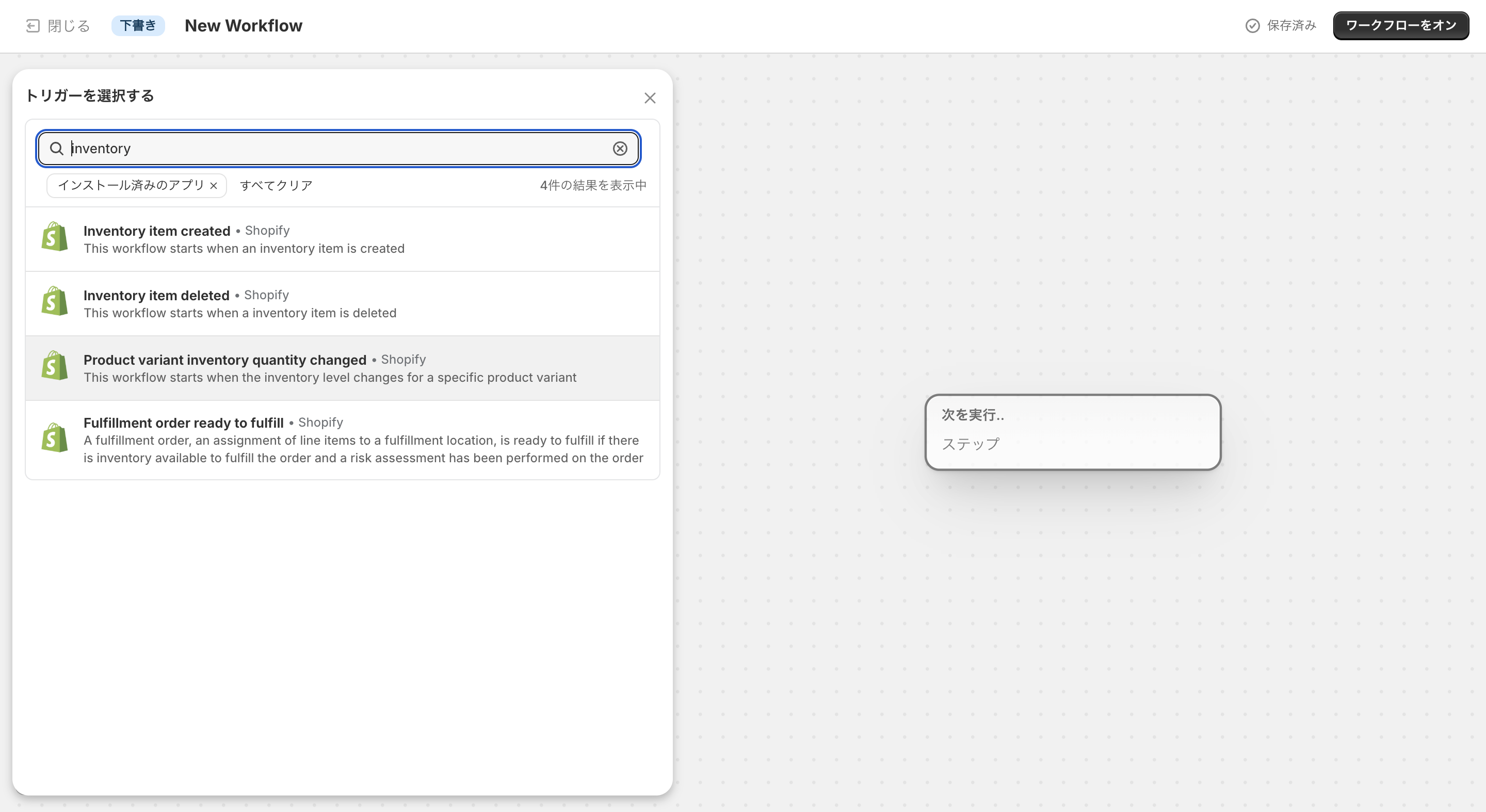Click the Shopify icon beside Inventory item created
This screenshot has height=812, width=1486.
click(x=54, y=236)
